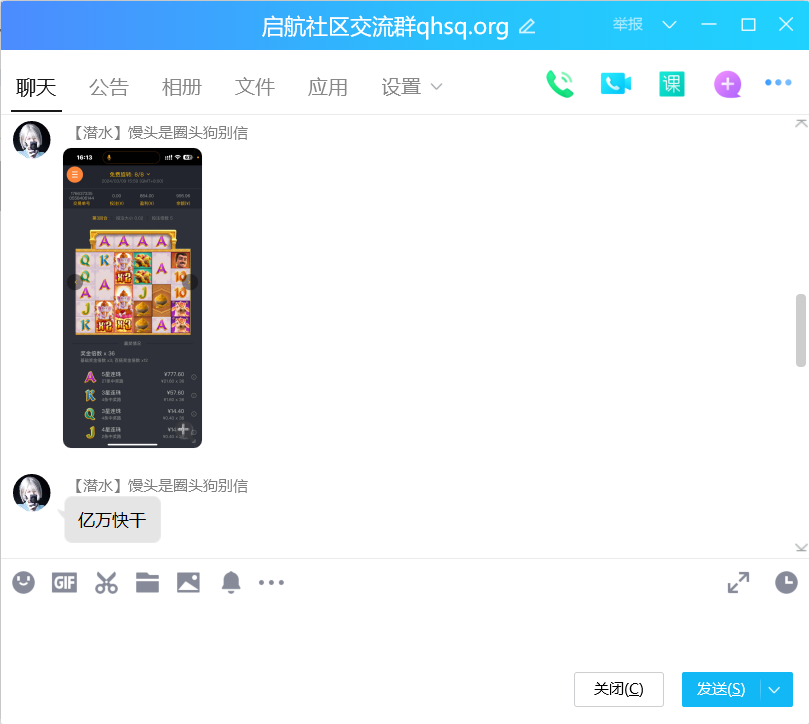Click the 发送(S) button
This screenshot has height=724, width=809.
721,689
